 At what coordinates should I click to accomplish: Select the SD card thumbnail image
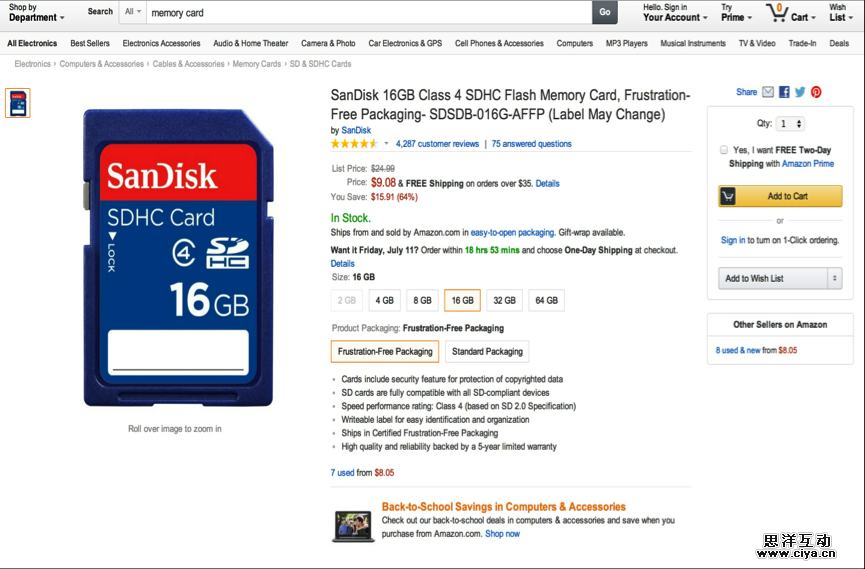[x=18, y=102]
